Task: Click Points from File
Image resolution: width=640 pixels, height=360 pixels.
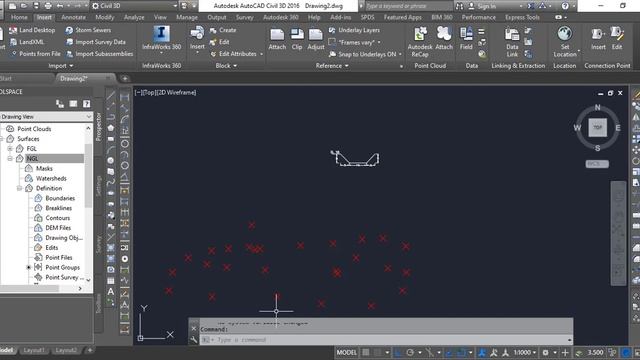Action: coord(35,53)
